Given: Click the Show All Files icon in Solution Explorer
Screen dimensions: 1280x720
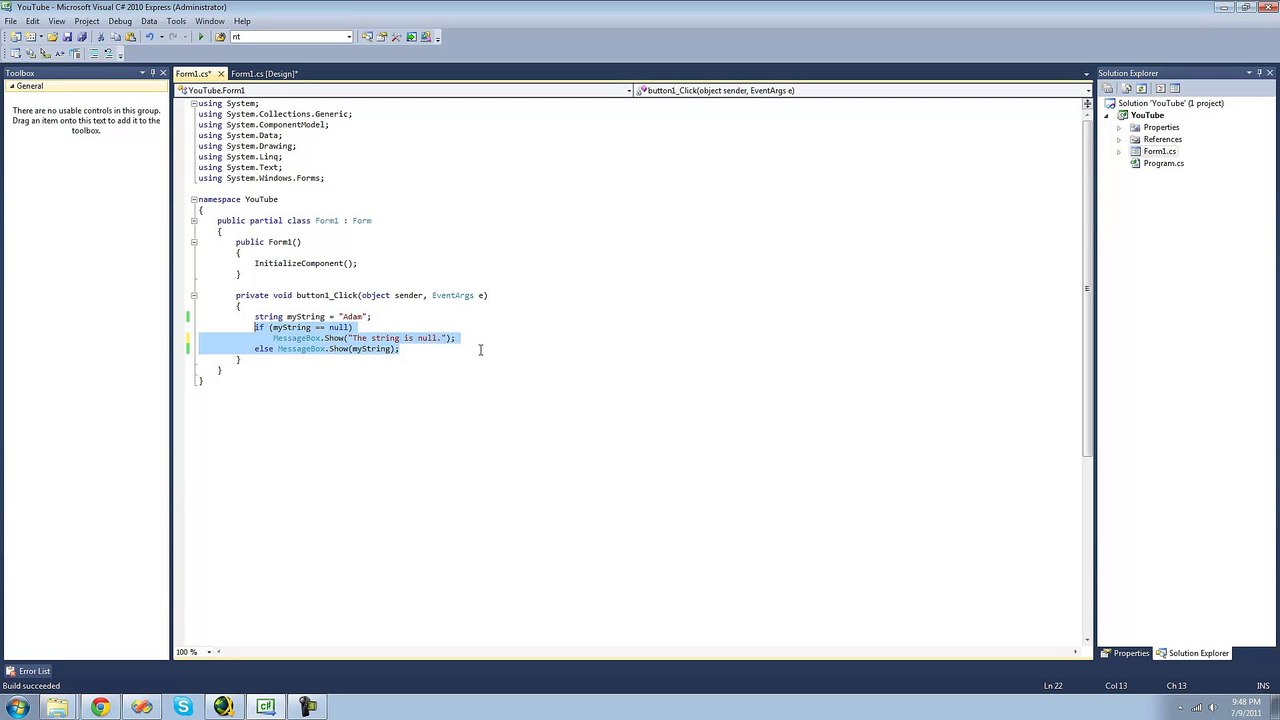Looking at the screenshot, I should (1126, 88).
